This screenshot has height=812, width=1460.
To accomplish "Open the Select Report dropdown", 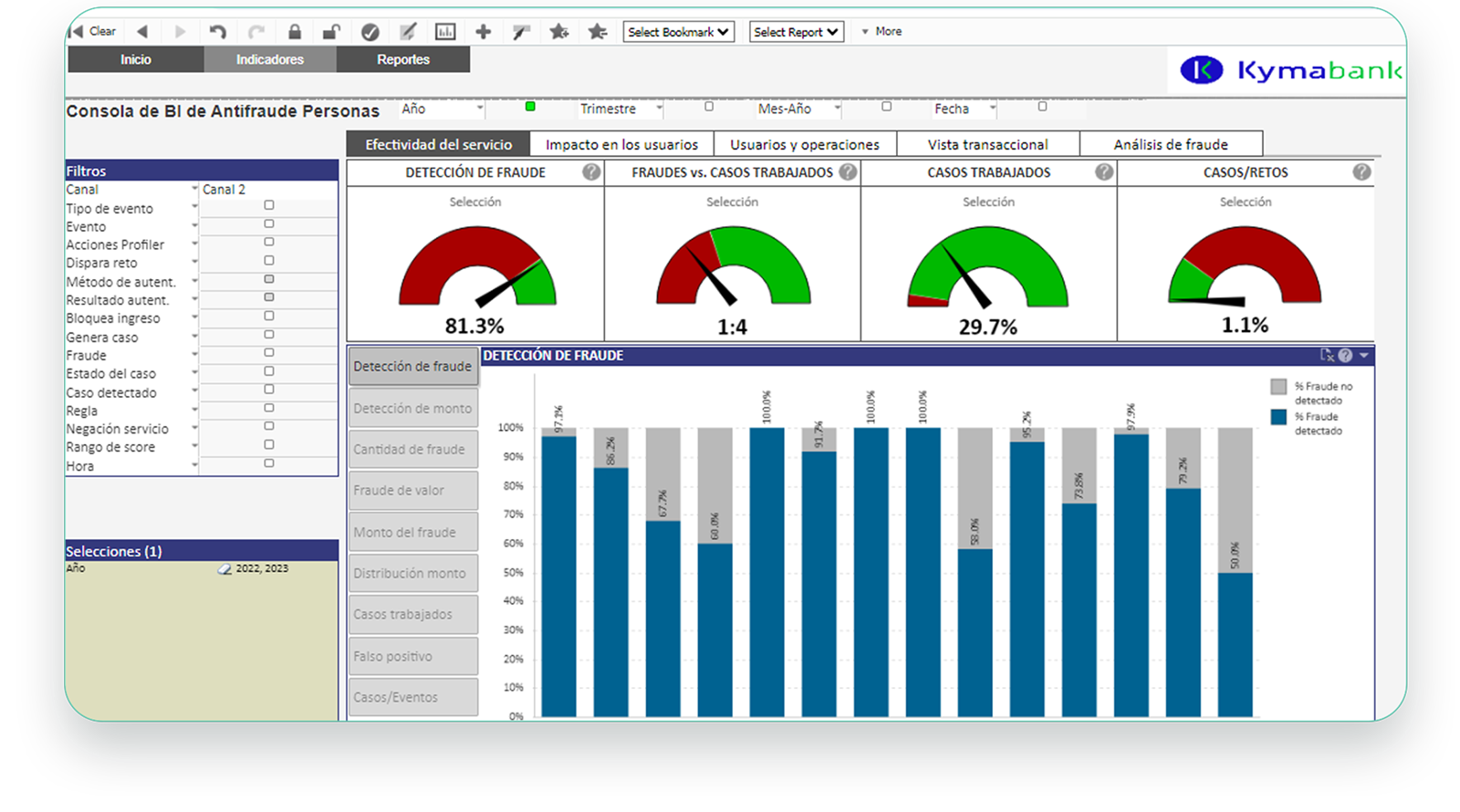I will point(797,32).
